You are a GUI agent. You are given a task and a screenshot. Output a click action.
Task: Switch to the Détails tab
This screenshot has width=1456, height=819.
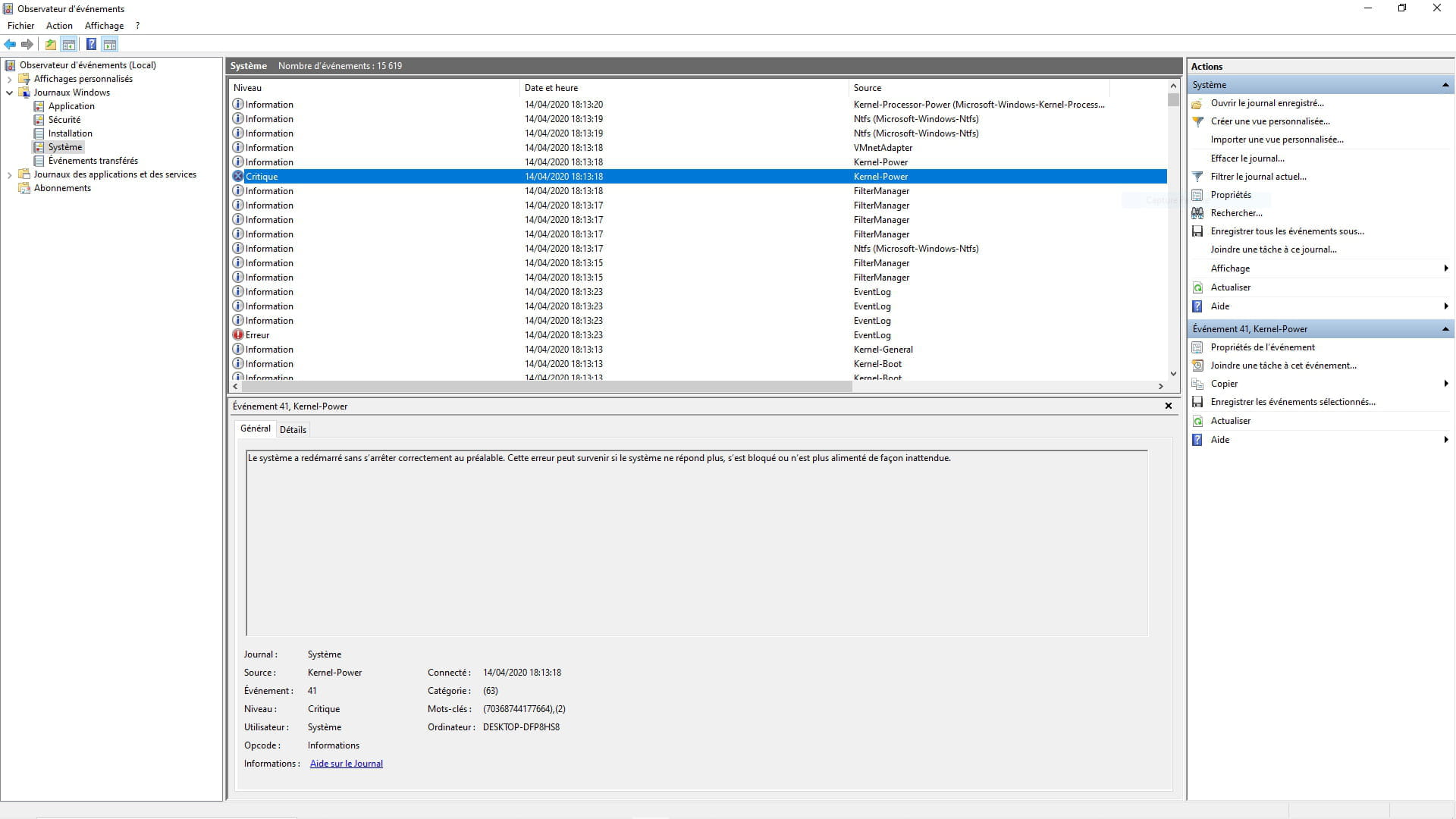[293, 429]
